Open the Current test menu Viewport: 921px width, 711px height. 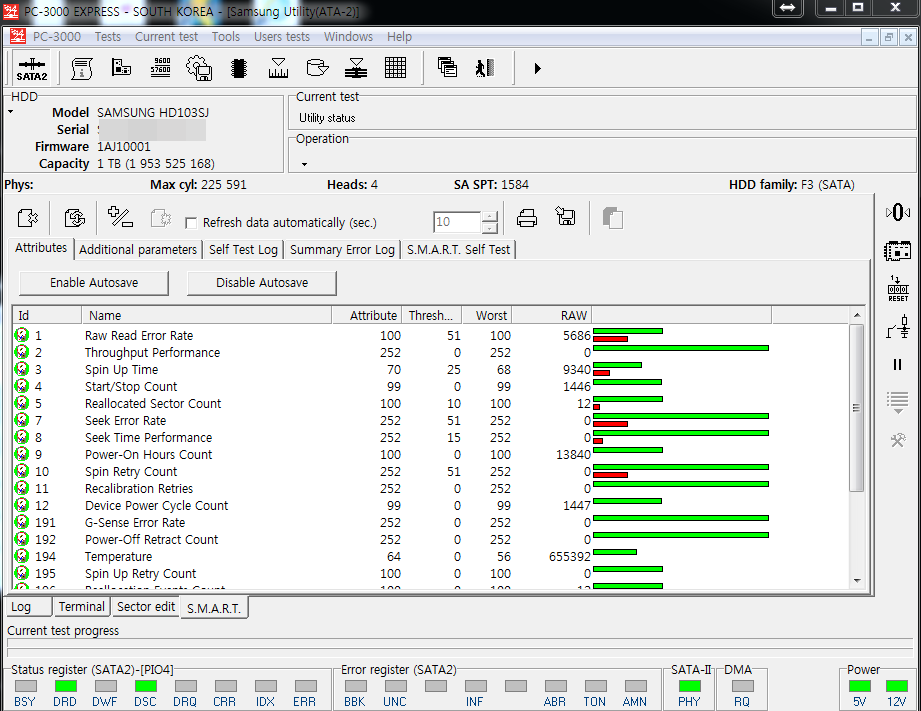[166, 36]
